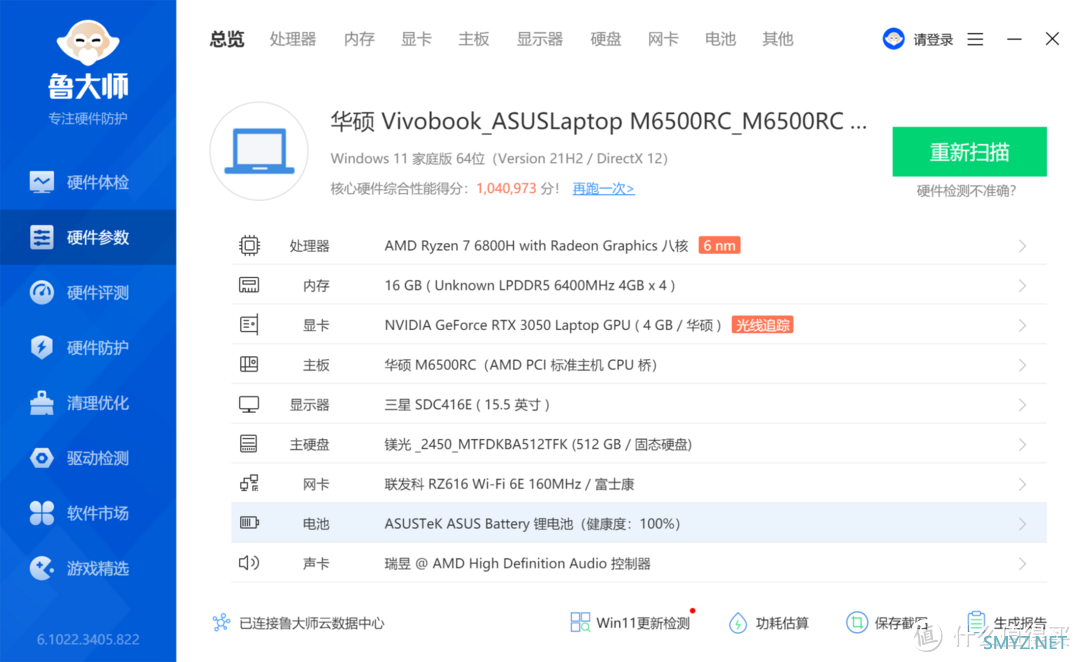Click the 再跑一次 link
The width and height of the screenshot is (1080, 662).
point(603,188)
